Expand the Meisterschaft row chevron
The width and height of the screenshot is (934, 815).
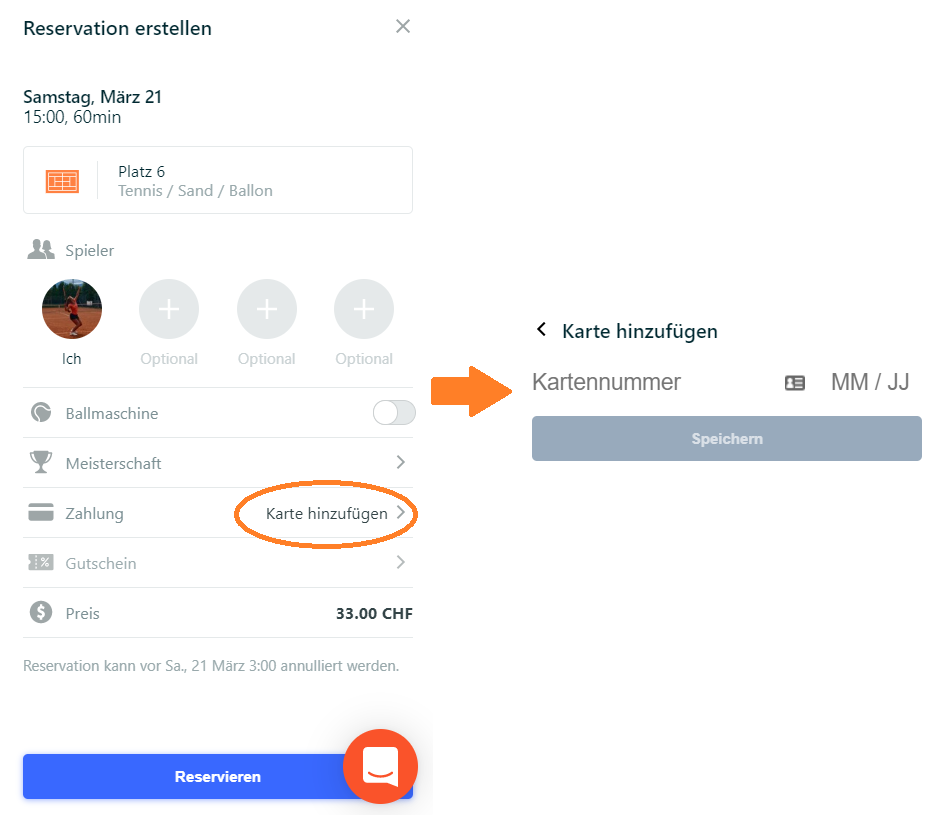401,462
